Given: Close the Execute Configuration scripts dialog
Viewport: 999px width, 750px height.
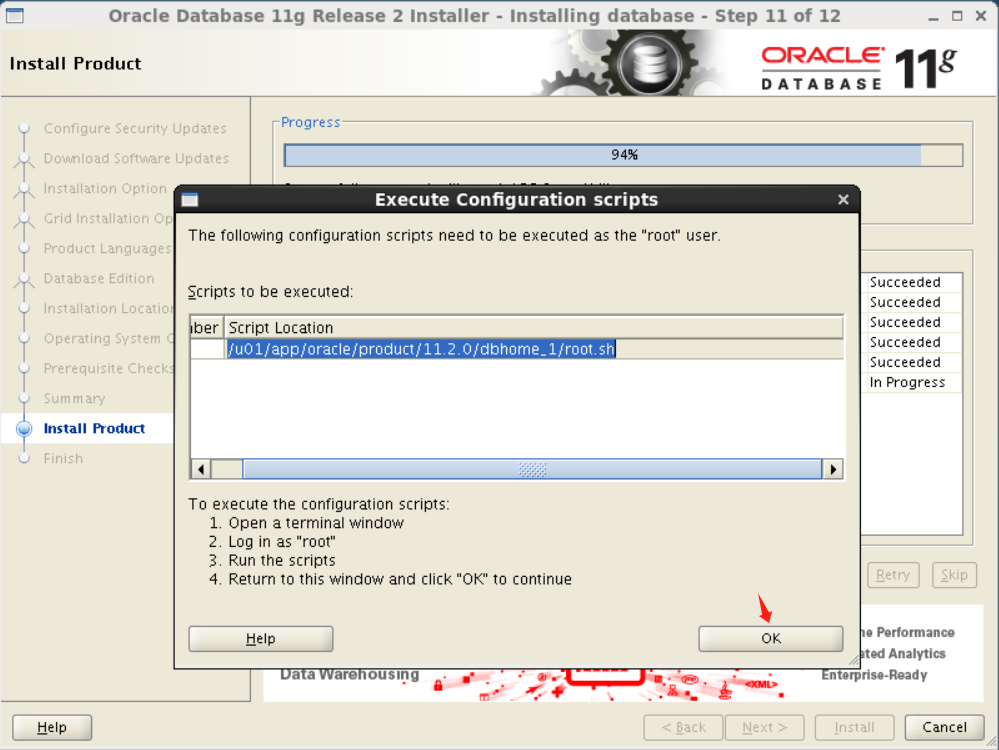Looking at the screenshot, I should (843, 199).
